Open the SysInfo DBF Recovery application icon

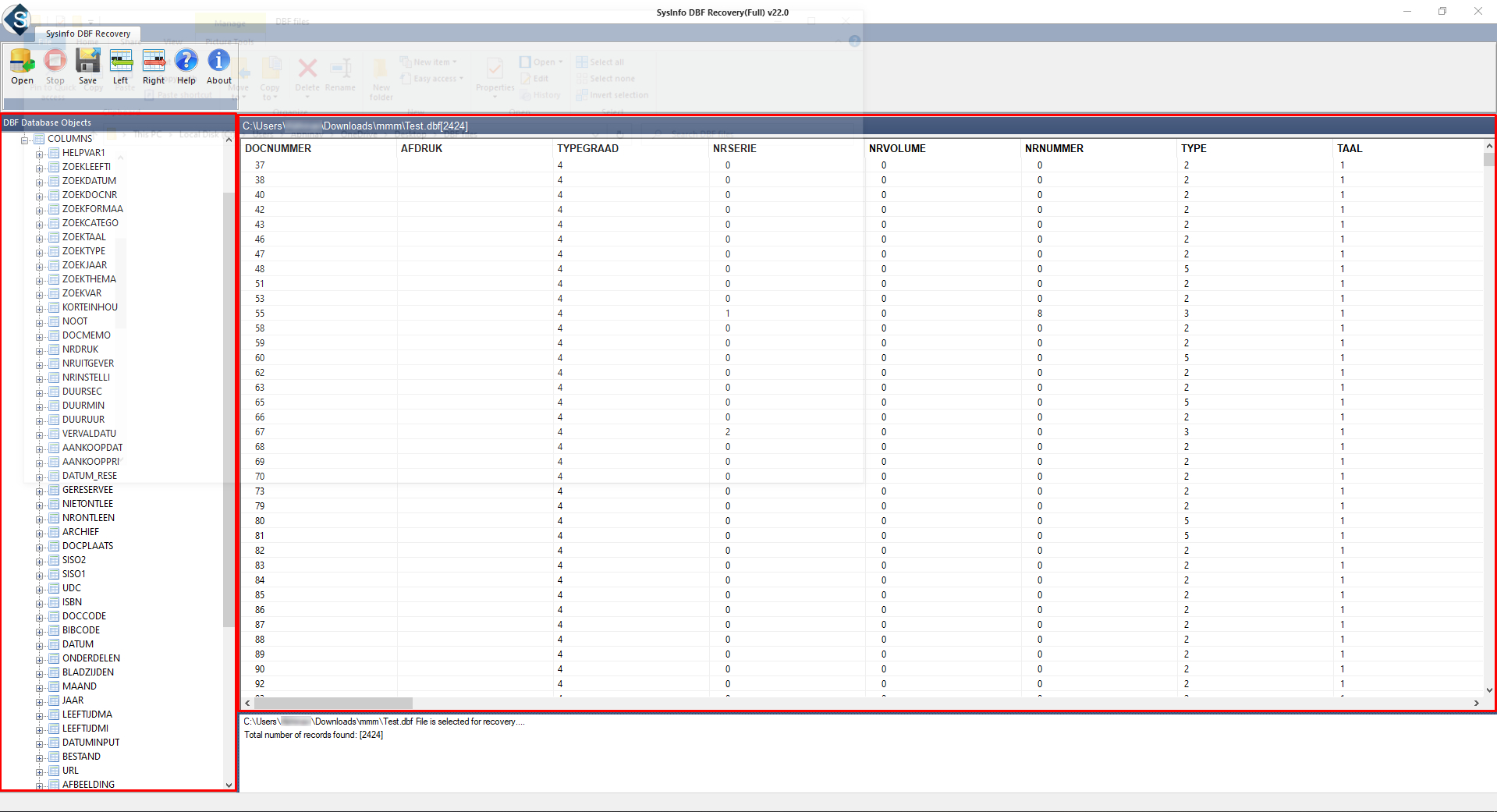coord(17,21)
